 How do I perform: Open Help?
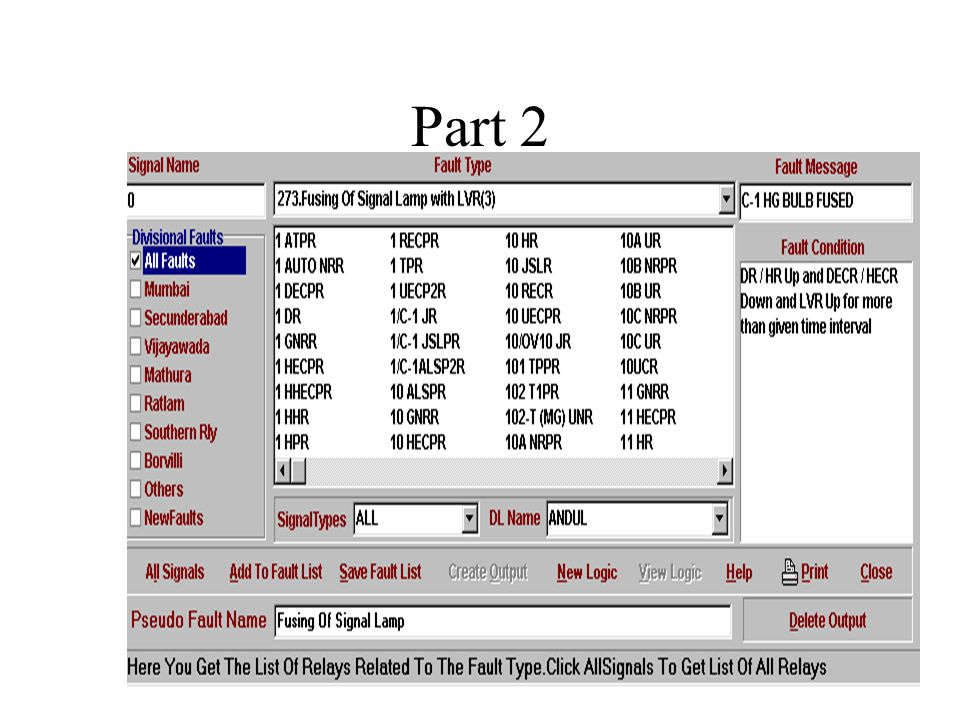point(739,572)
